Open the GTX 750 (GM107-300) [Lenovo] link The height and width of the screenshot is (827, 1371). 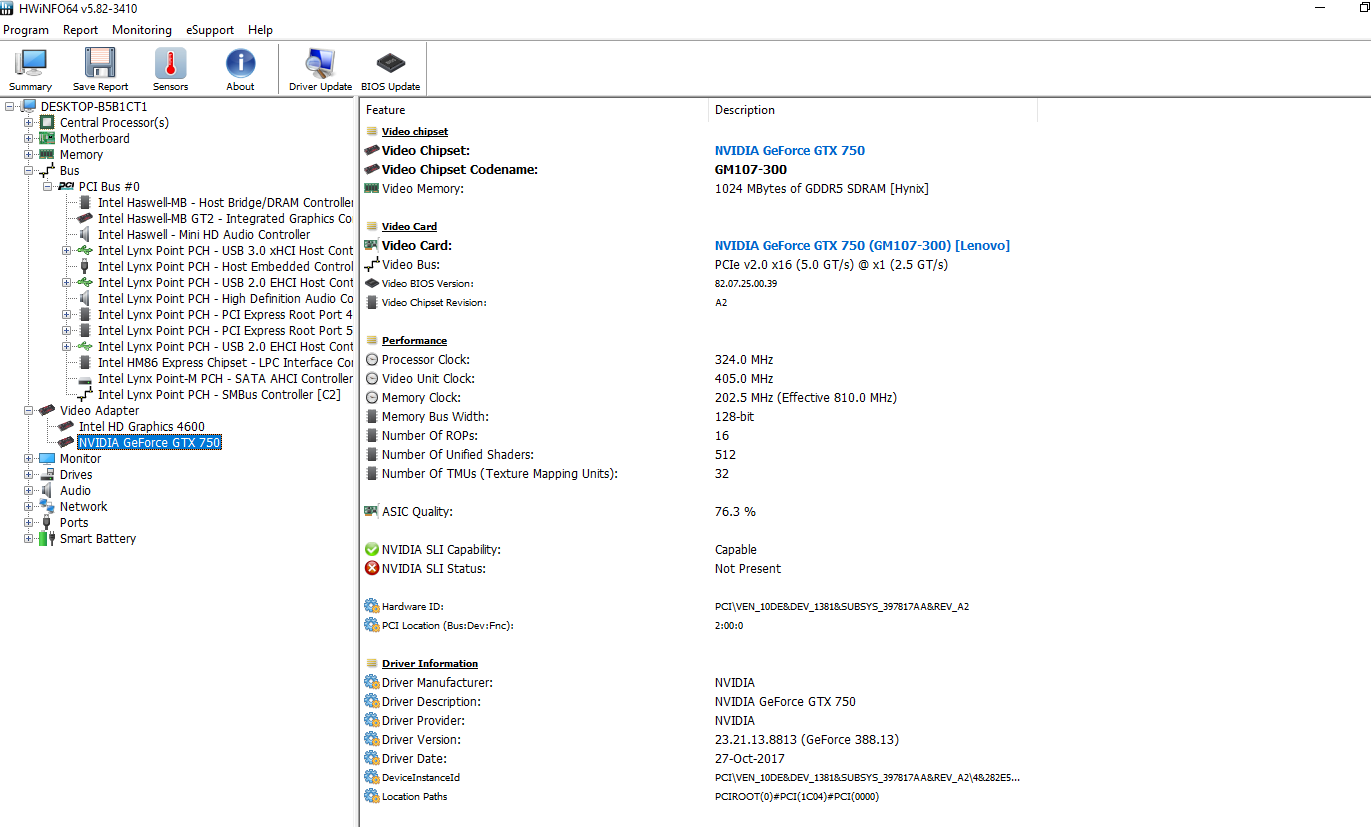coord(862,245)
